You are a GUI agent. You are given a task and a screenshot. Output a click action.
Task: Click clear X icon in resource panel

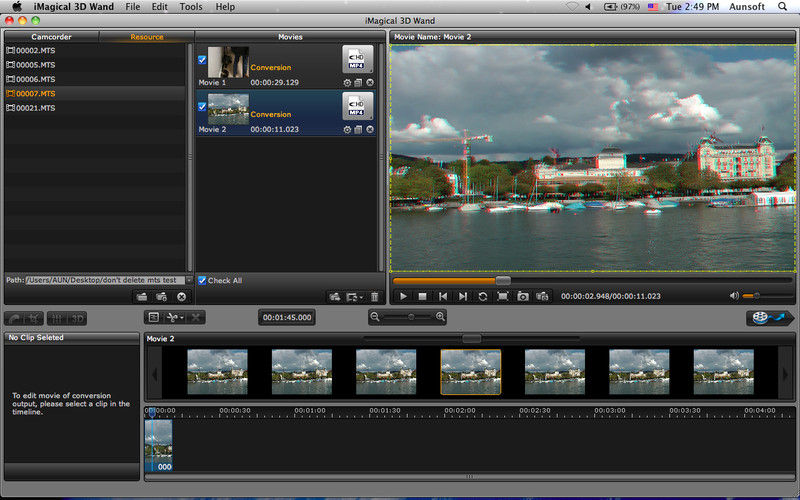pyautogui.click(x=181, y=297)
